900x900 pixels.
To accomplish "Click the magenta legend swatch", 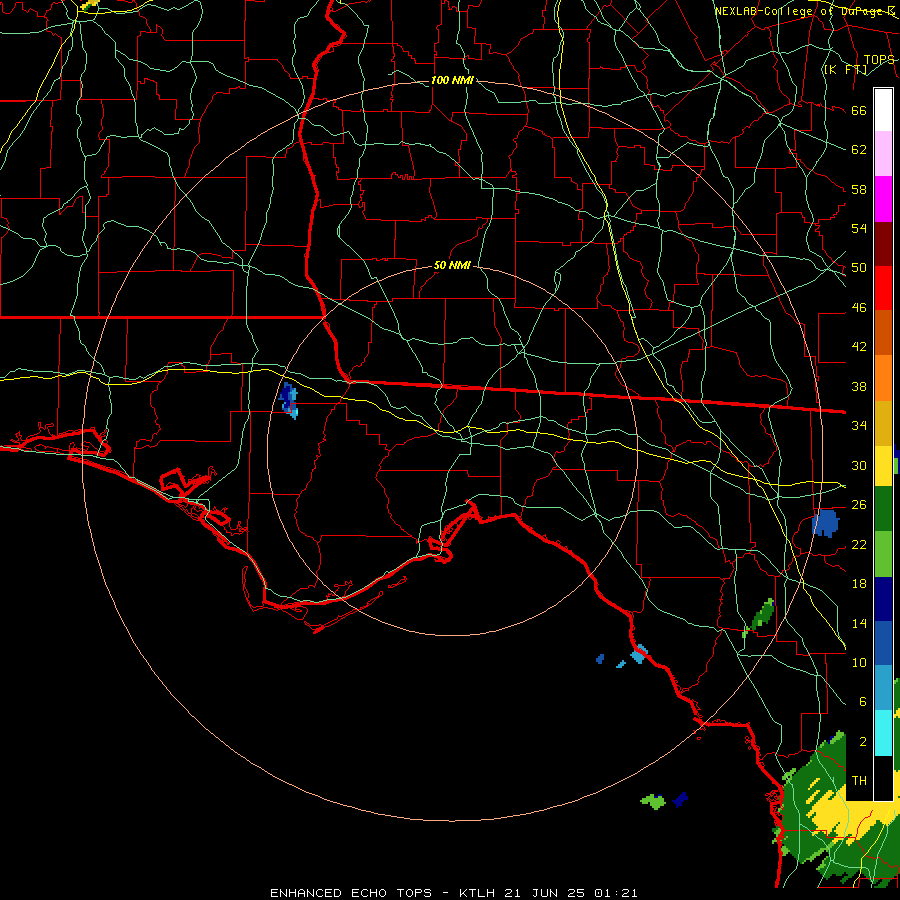I will [x=883, y=199].
